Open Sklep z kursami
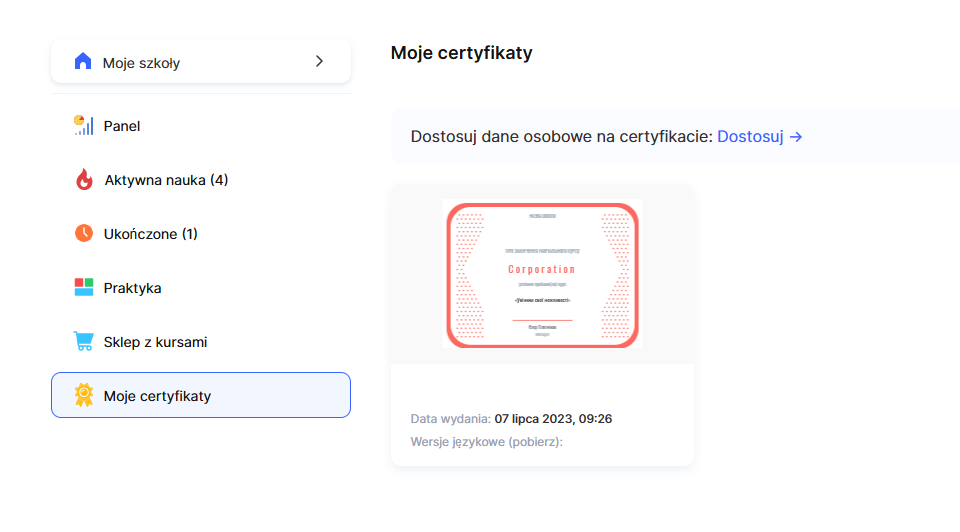Image resolution: width=960 pixels, height=532 pixels. pyautogui.click(x=155, y=342)
